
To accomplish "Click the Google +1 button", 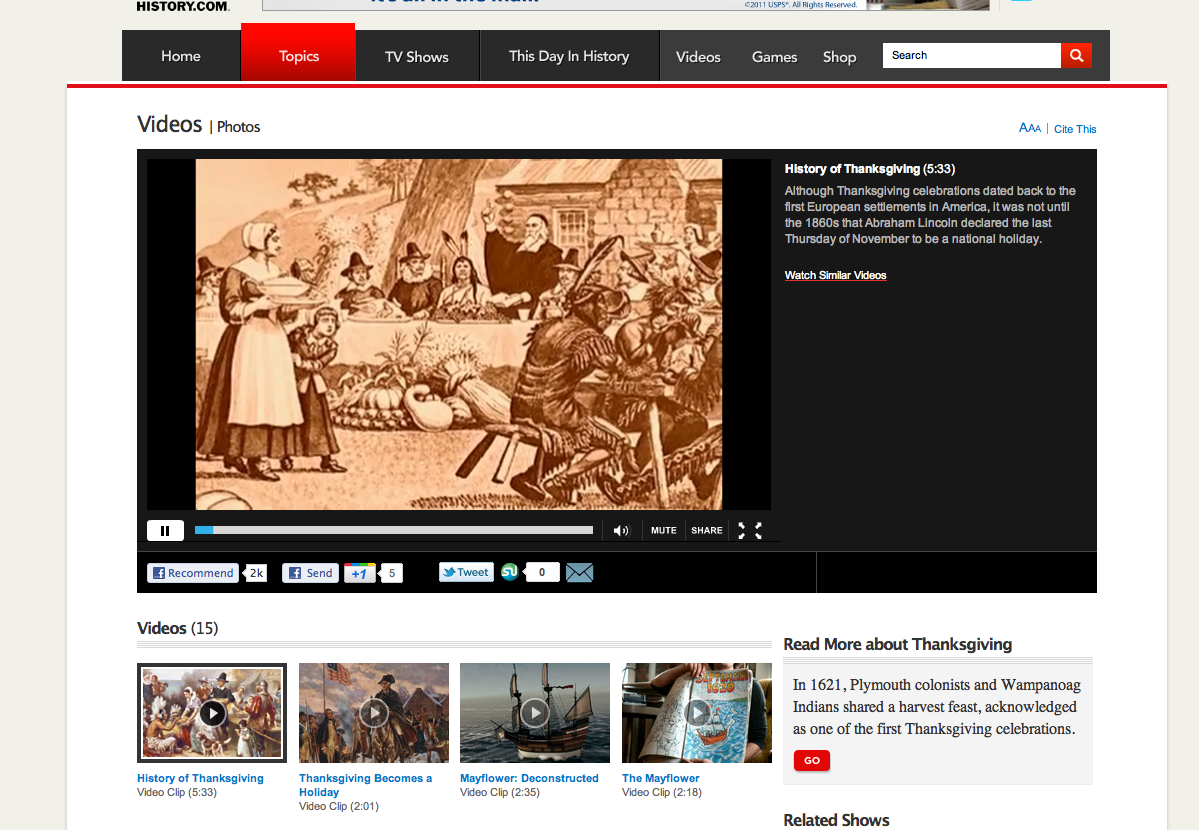I will 359,573.
